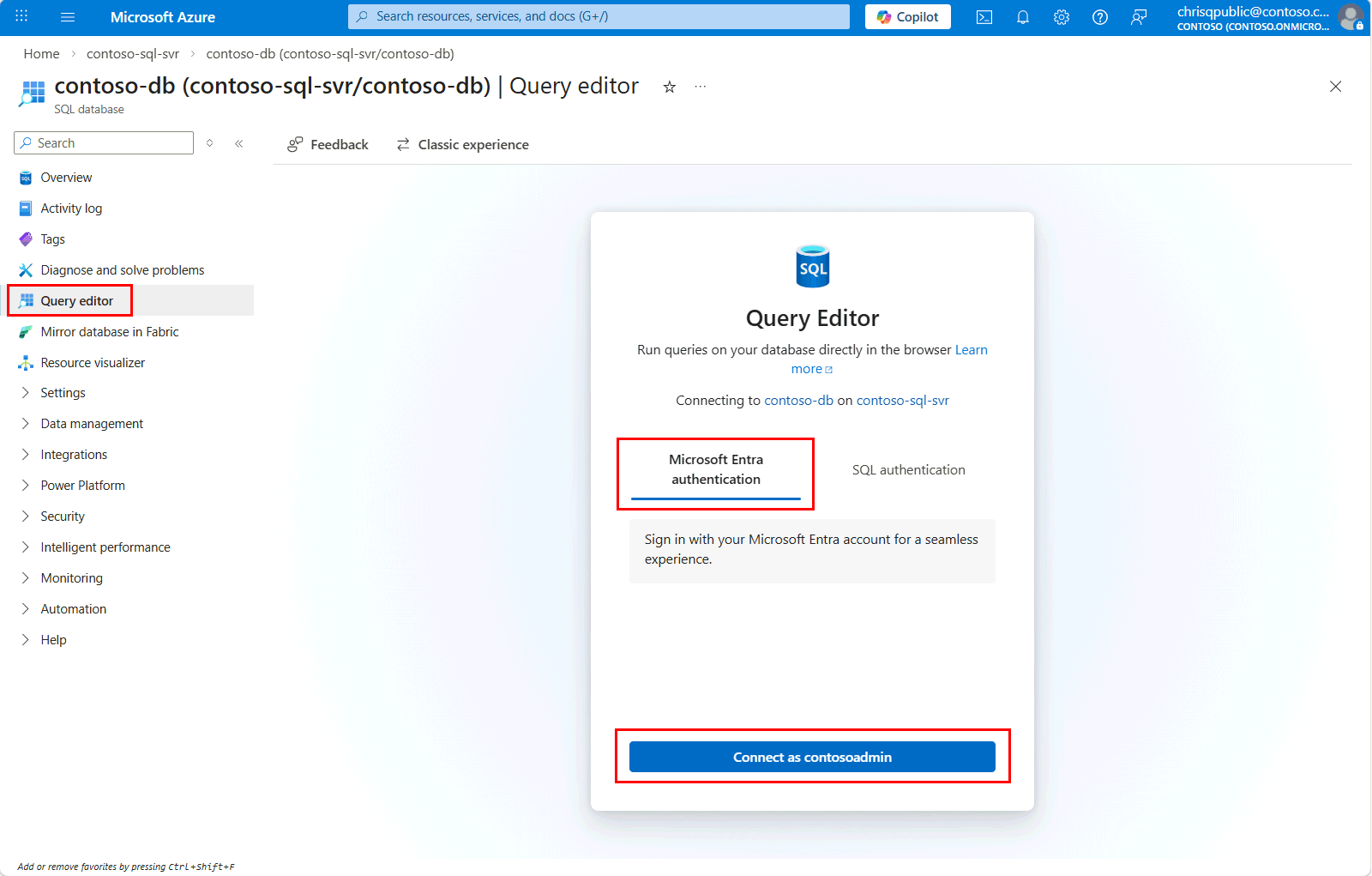
Task: Close the Query editor blade
Action: (1335, 87)
